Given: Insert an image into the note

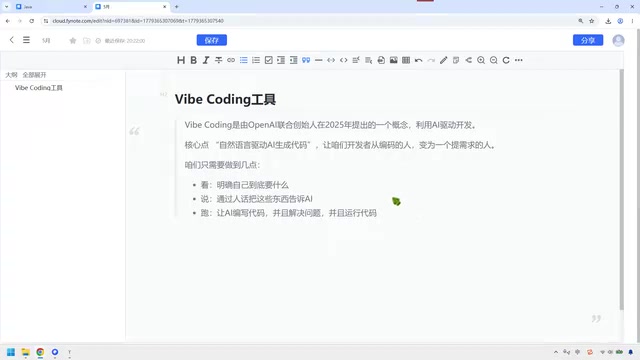Looking at the screenshot, I should click(x=393, y=60).
